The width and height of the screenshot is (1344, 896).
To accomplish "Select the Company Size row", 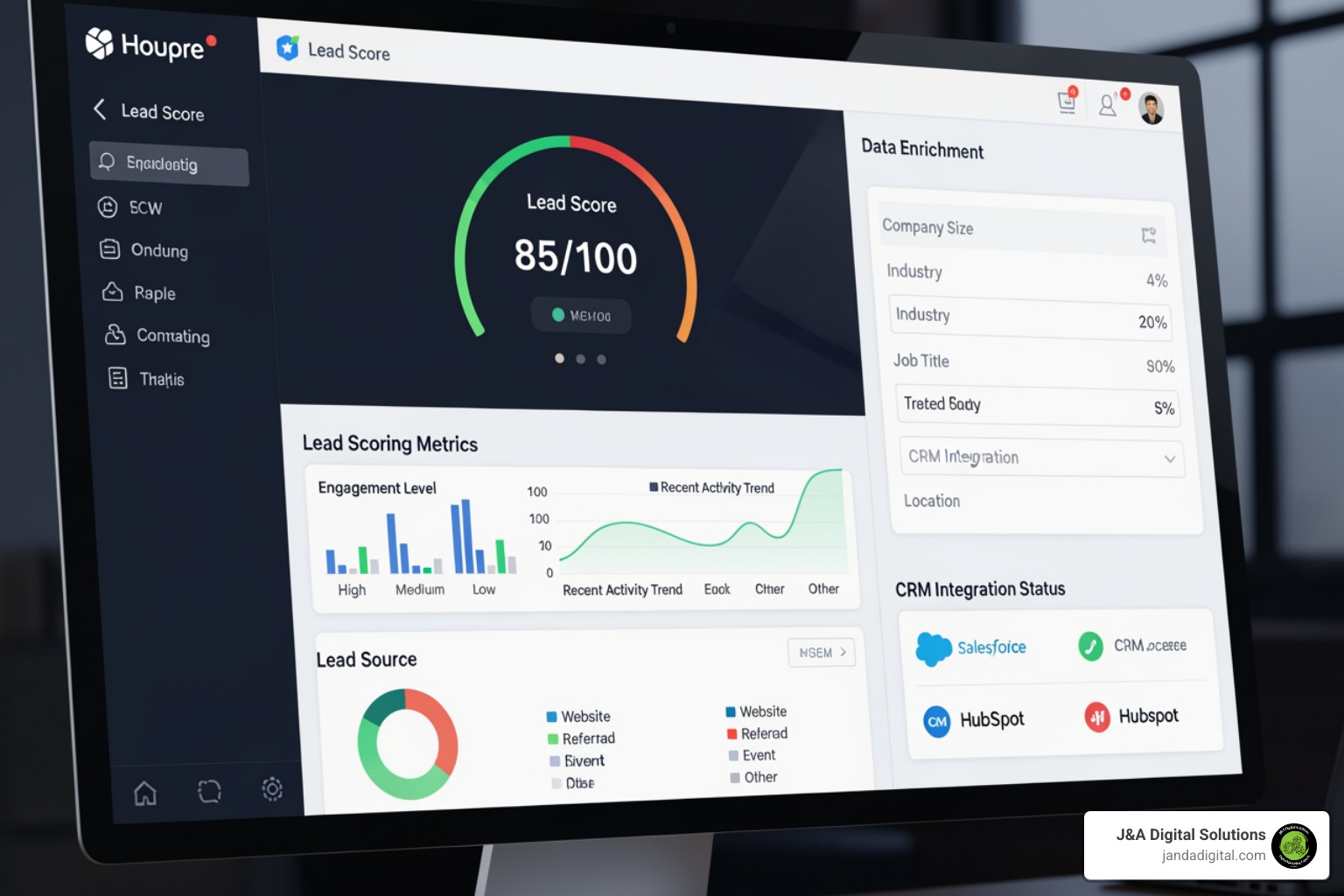I will pyautogui.click(x=1023, y=230).
